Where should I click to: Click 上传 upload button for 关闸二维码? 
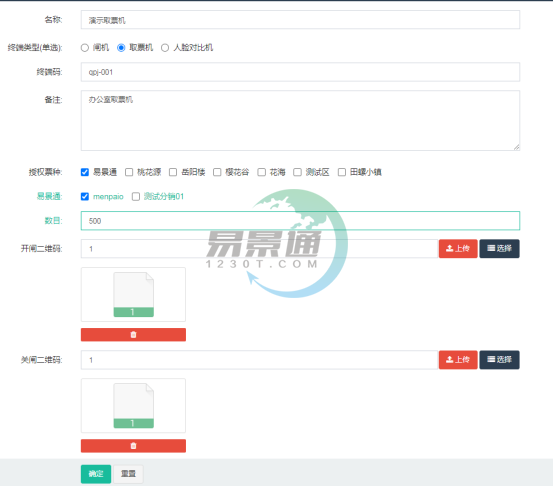tap(458, 360)
